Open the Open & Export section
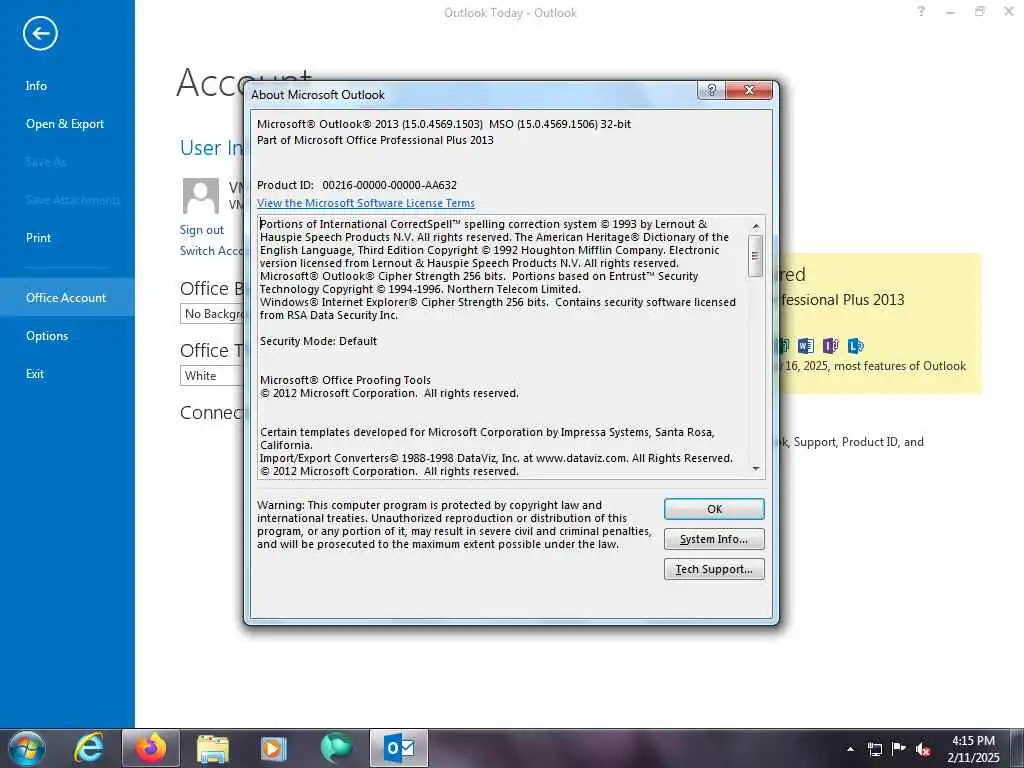Image resolution: width=1024 pixels, height=768 pixels. click(x=65, y=123)
